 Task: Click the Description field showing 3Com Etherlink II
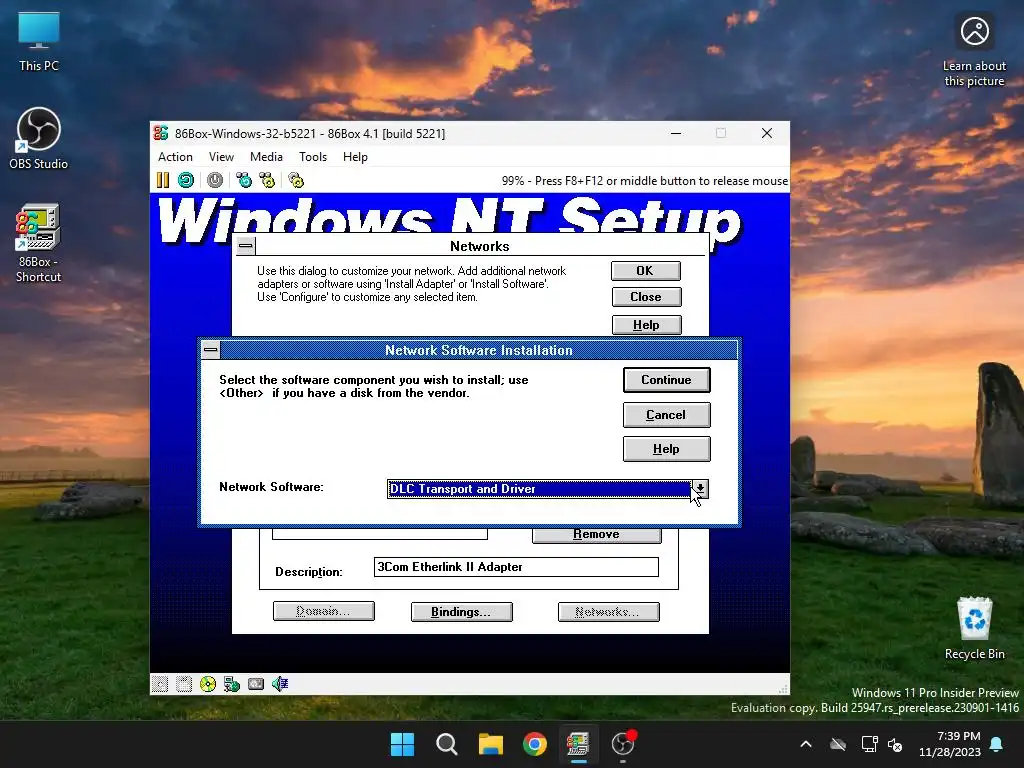pyautogui.click(x=516, y=567)
